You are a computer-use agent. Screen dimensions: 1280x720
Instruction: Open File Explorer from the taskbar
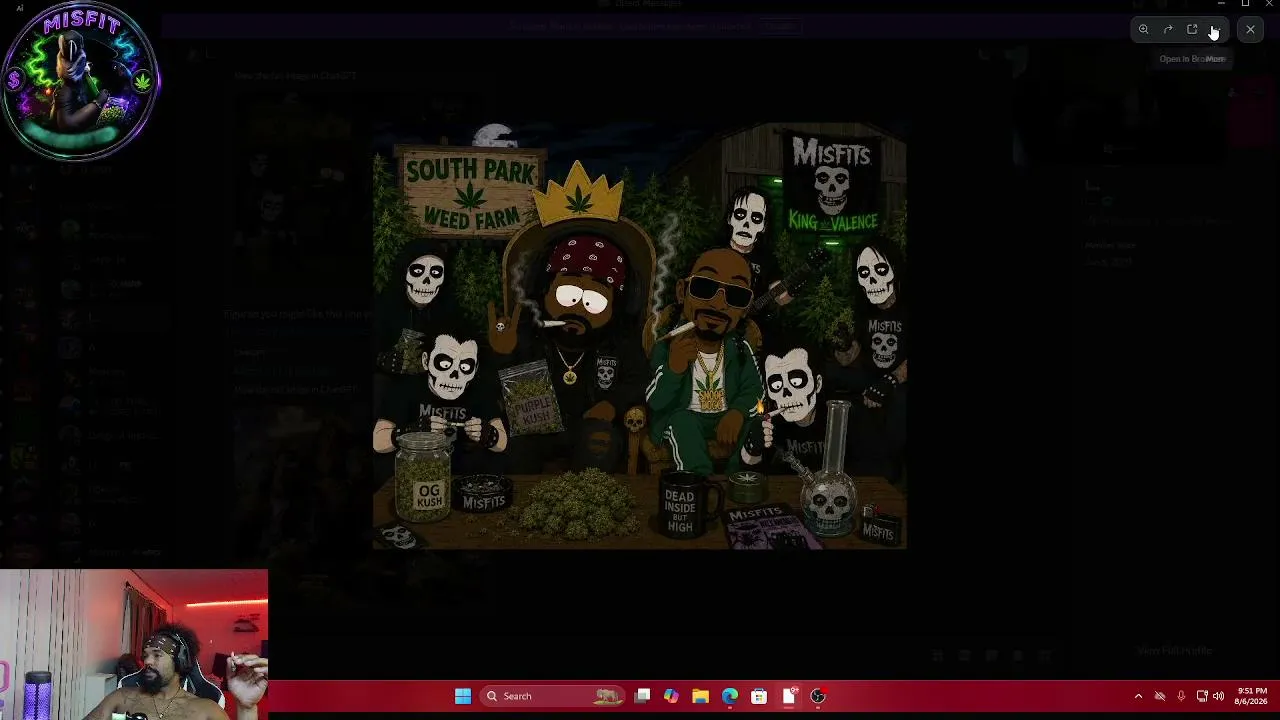click(700, 696)
